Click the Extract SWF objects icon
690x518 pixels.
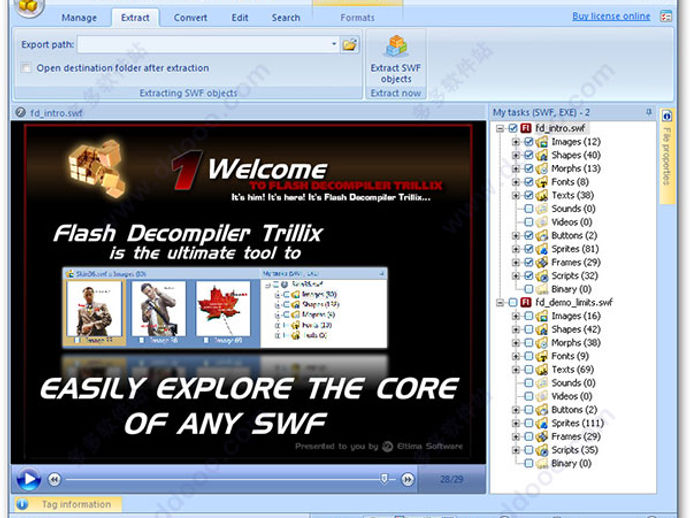(396, 46)
